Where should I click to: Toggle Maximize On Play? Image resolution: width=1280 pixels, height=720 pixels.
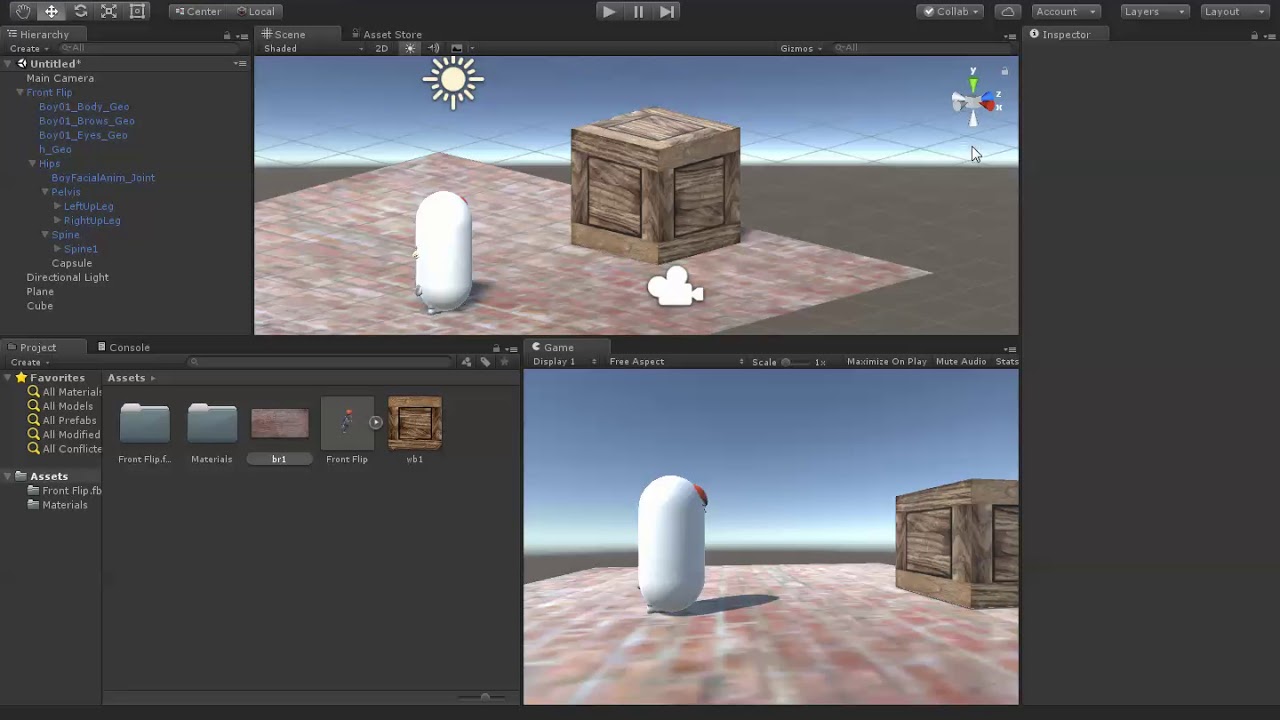[x=886, y=361]
